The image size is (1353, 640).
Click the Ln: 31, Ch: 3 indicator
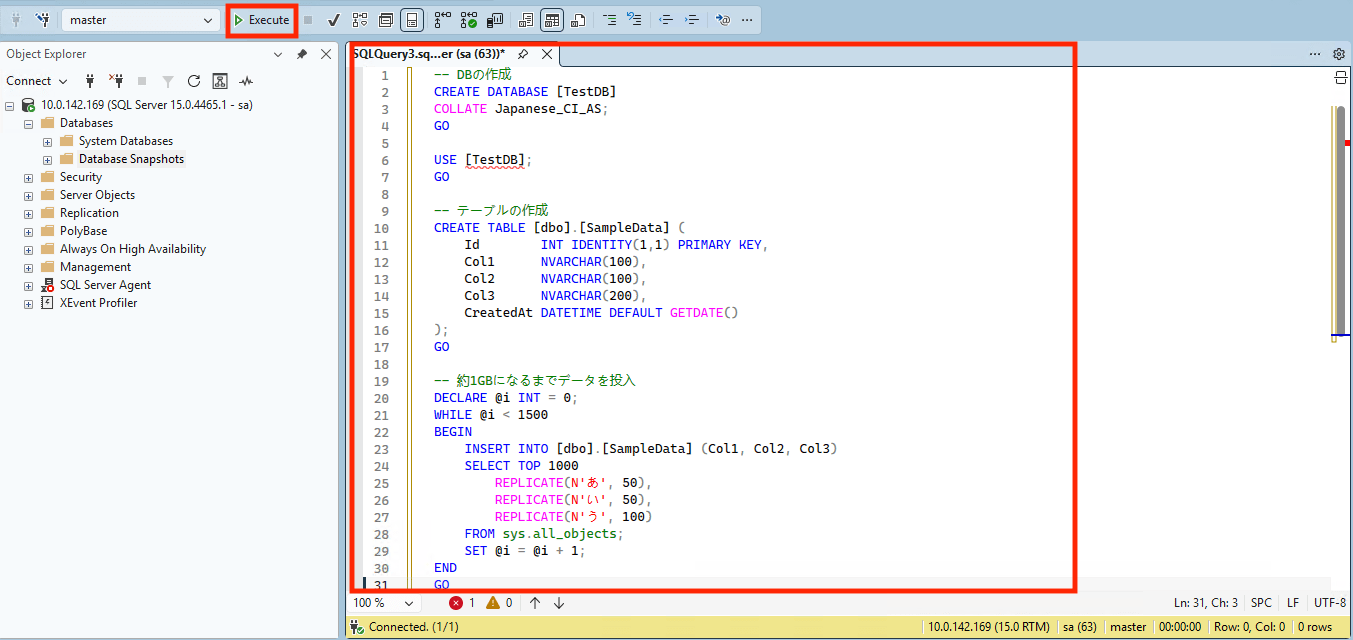[1206, 603]
